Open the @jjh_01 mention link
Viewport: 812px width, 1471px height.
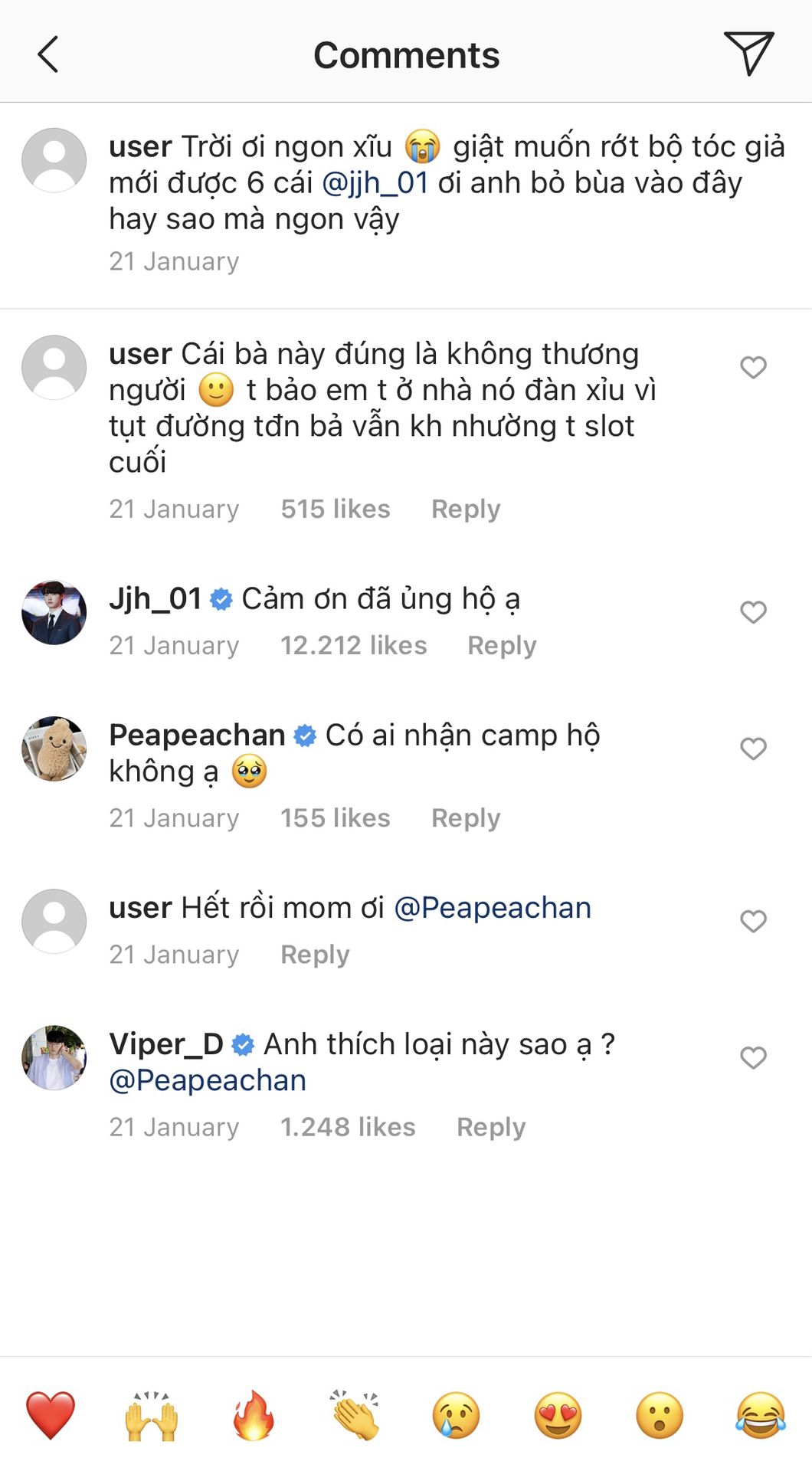coord(375,183)
